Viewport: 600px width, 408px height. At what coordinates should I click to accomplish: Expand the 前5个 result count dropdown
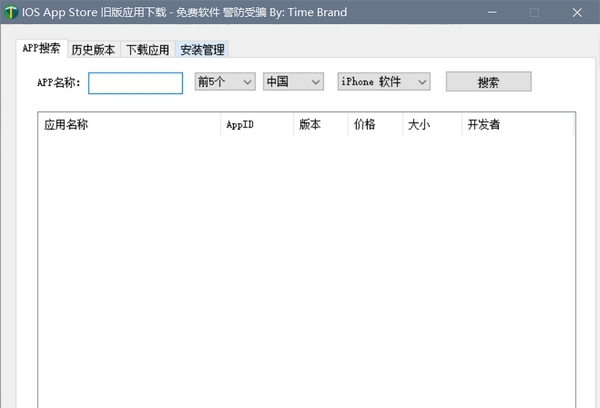pos(225,82)
